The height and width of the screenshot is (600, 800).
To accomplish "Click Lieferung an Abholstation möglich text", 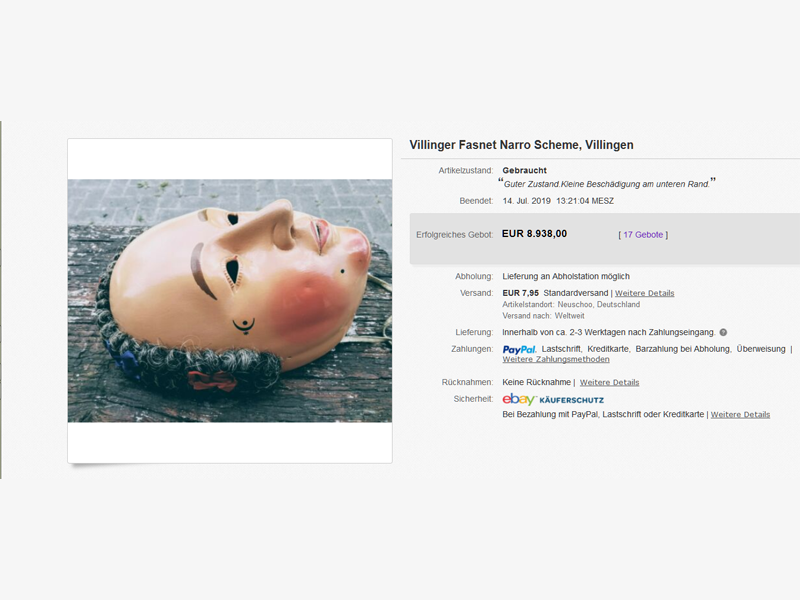I will pyautogui.click(x=566, y=276).
